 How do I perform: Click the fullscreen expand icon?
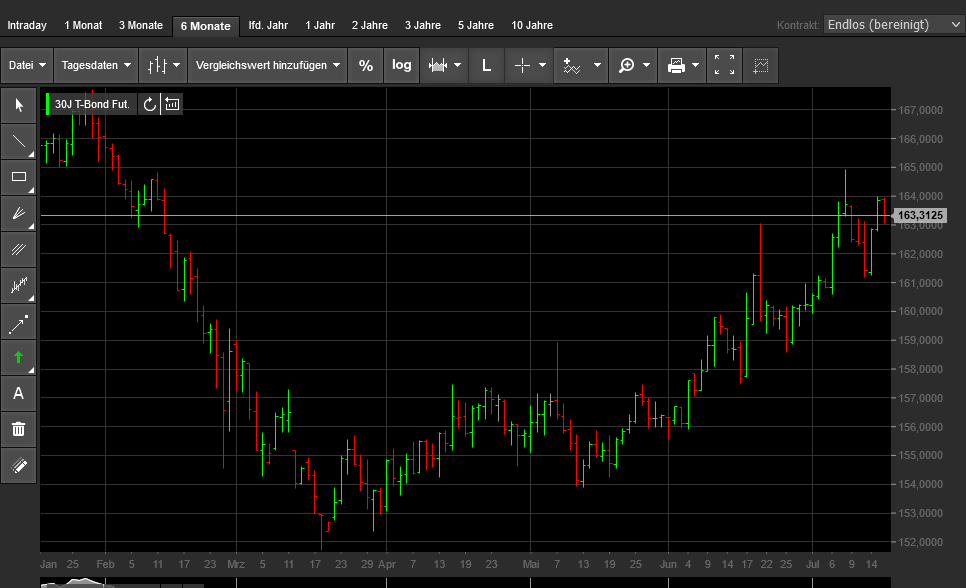pos(725,65)
